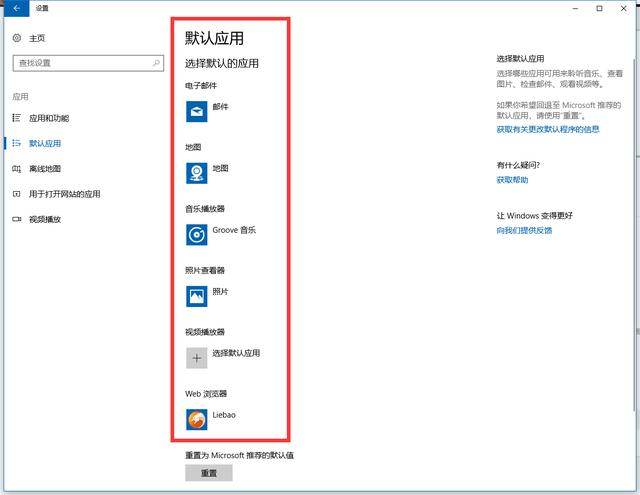The height and width of the screenshot is (495, 640).
Task: Open 离线地图 settings page
Action: click(45, 168)
